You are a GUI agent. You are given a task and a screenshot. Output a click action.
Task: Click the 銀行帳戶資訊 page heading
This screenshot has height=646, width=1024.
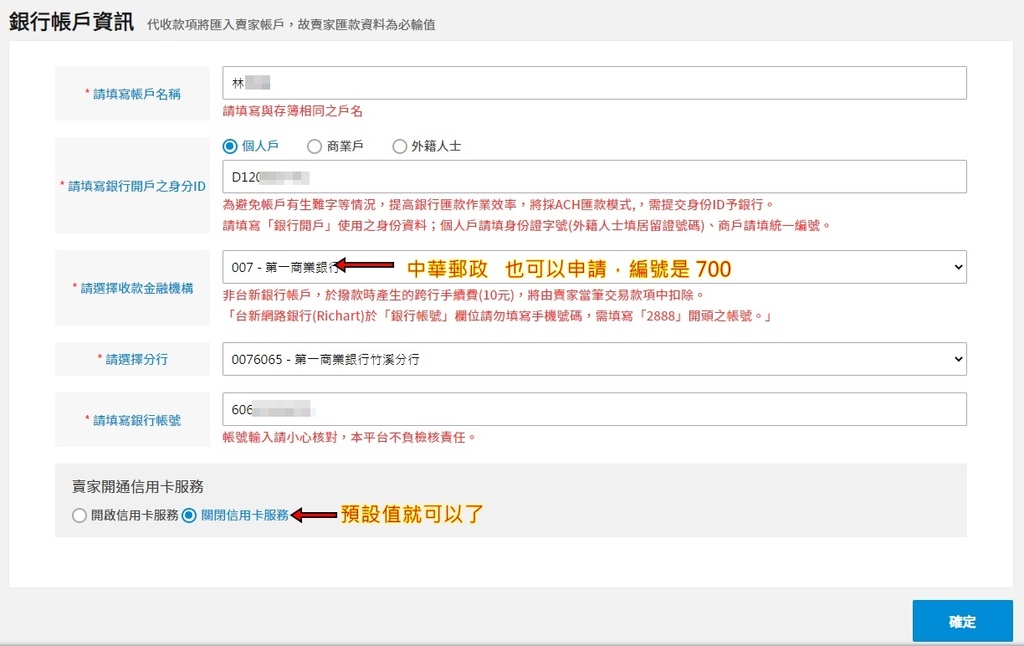(71, 22)
